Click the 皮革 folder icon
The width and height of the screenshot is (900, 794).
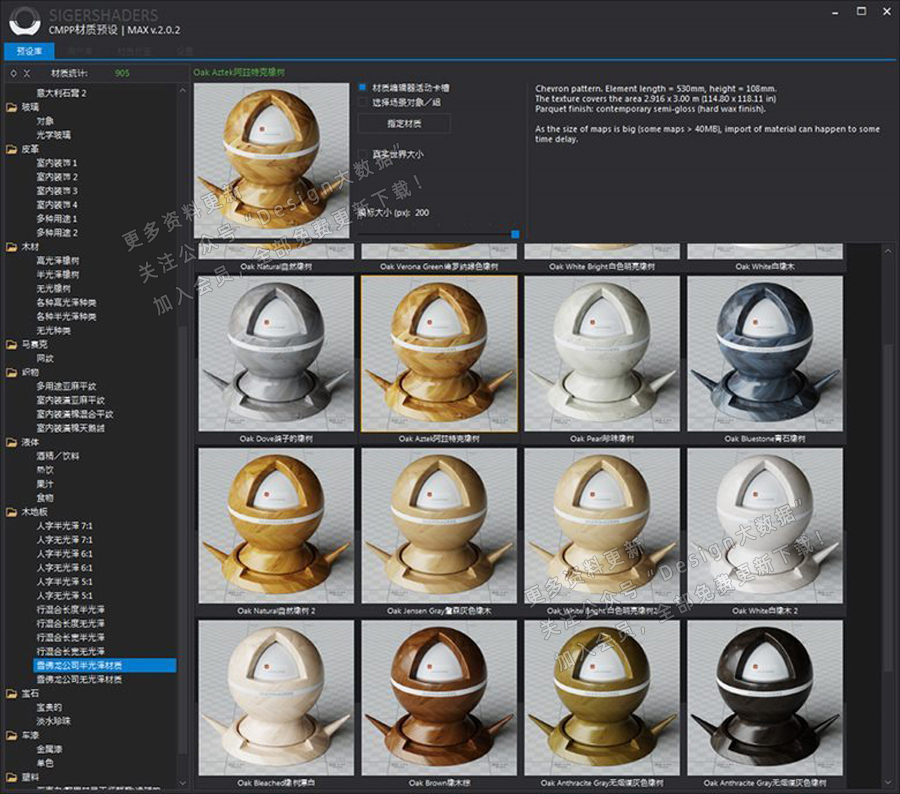12,148
